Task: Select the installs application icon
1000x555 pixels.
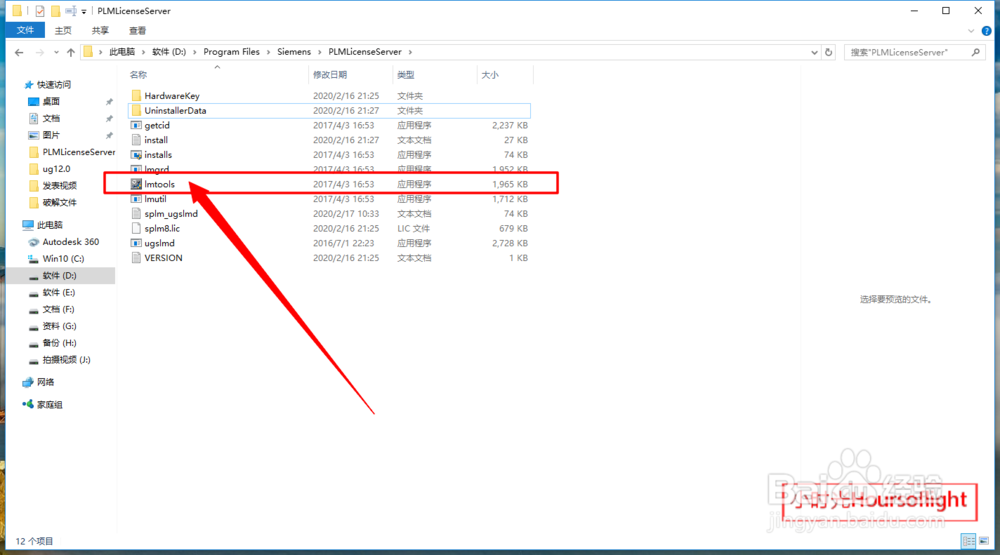Action: point(136,154)
